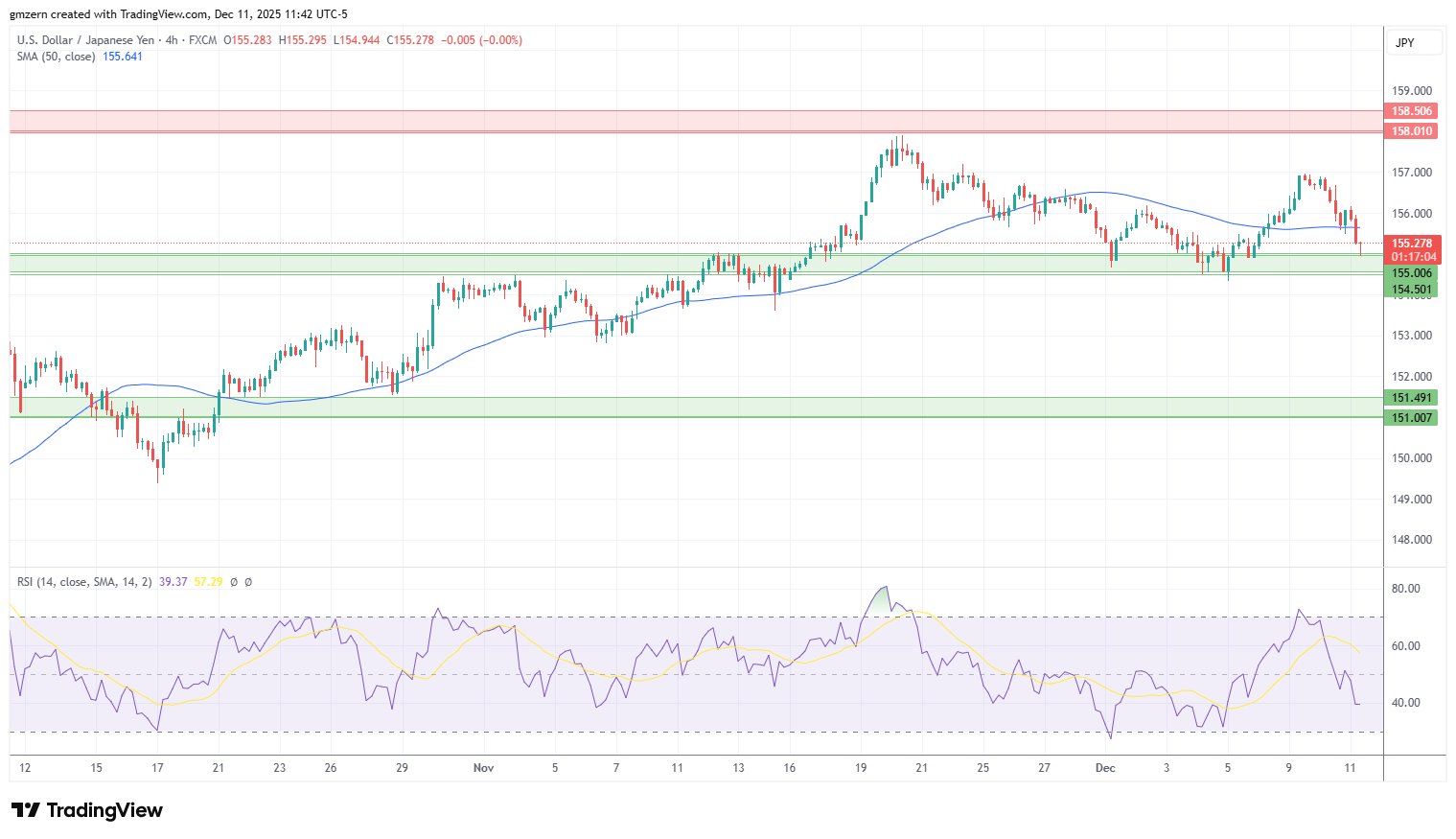Click the high price H155.295
The height and width of the screenshot is (839, 1456).
302,40
